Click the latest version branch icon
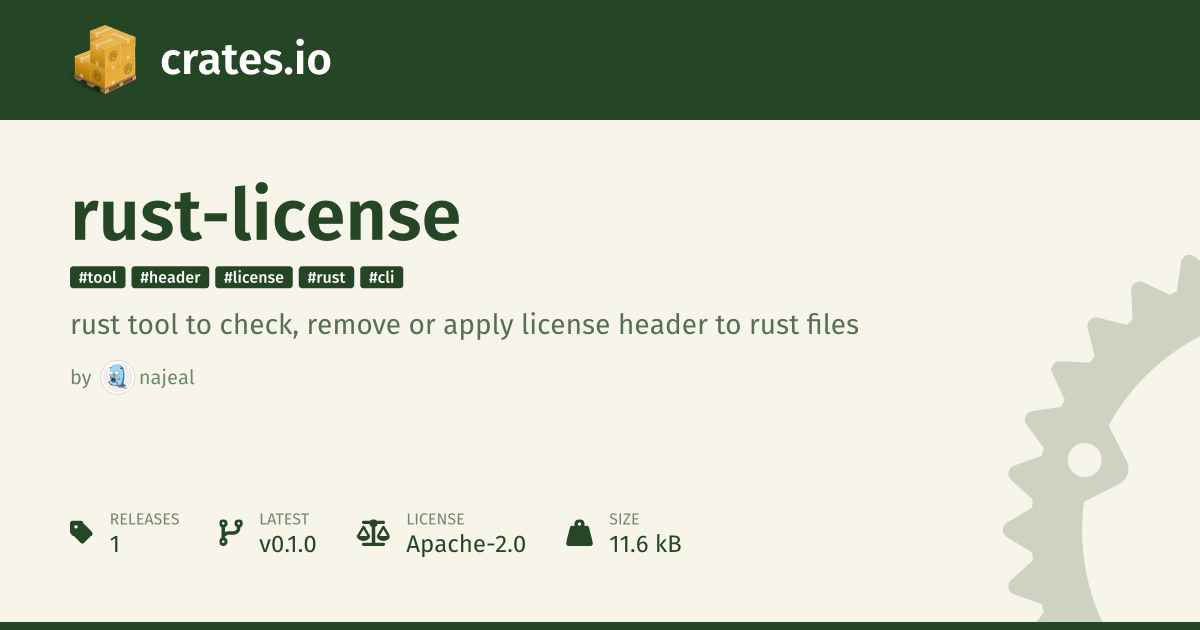The image size is (1200, 630). 230,532
